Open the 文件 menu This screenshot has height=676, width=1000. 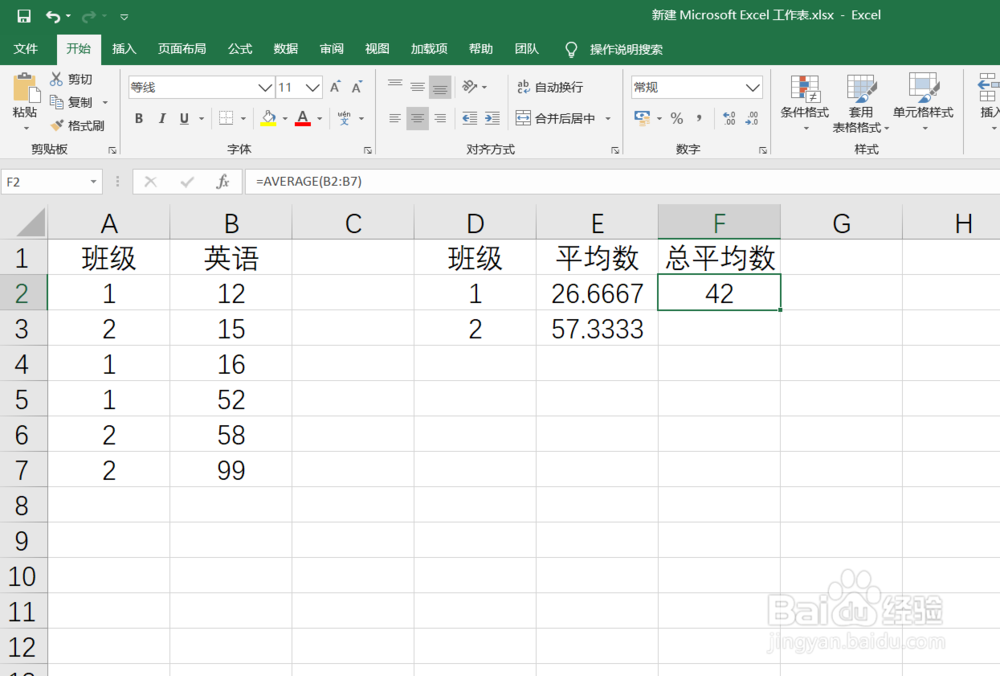pos(27,49)
